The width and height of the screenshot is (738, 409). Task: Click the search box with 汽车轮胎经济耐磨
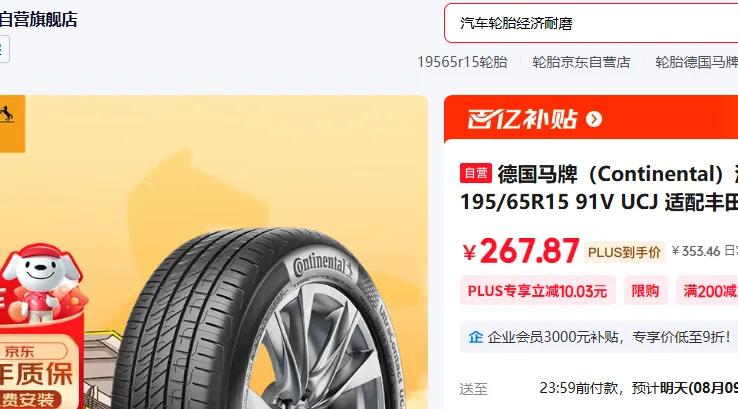pos(591,23)
